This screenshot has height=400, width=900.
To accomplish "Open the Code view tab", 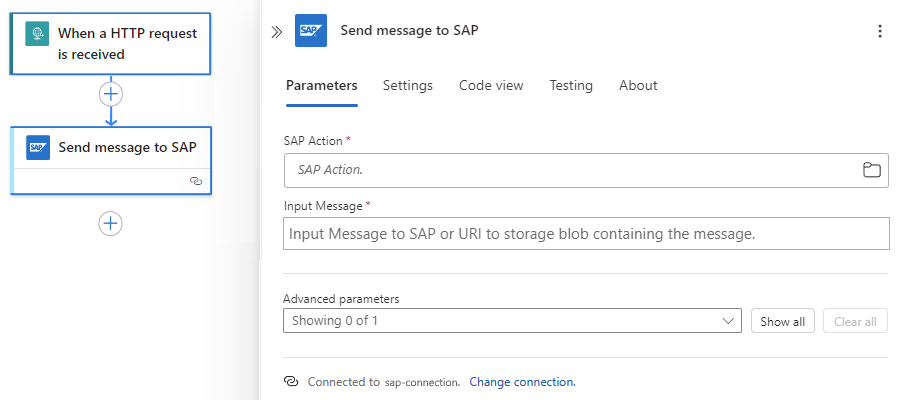I will 491,86.
